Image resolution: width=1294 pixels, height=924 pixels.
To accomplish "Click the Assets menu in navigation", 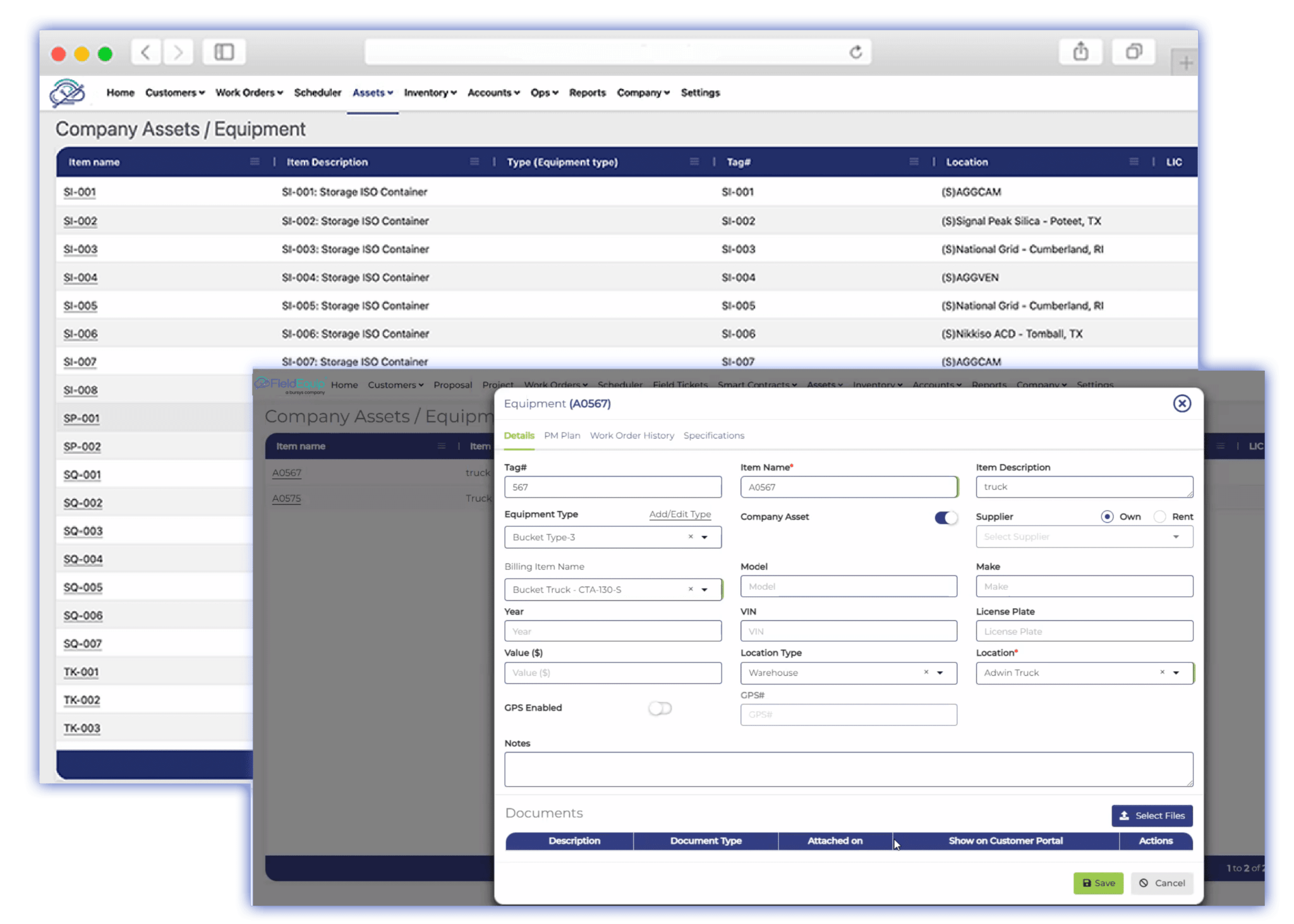I will pos(370,91).
